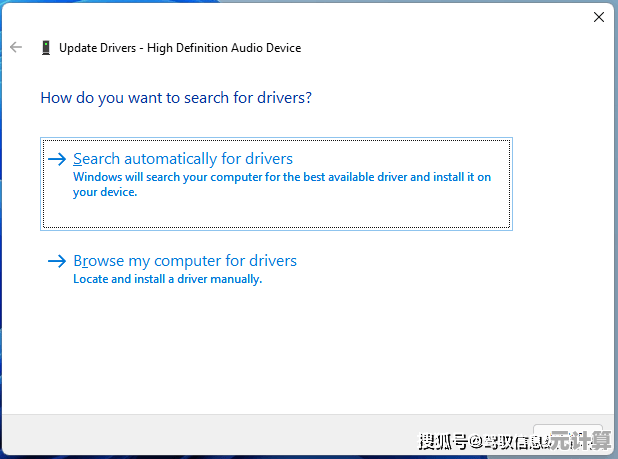The image size is (618, 459).
Task: Close the Update Drivers dialog with X
Action: (598, 17)
